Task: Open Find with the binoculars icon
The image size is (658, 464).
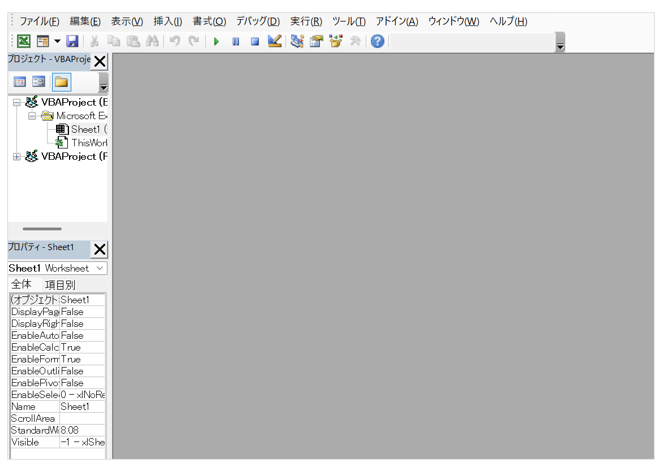Action: [152, 41]
